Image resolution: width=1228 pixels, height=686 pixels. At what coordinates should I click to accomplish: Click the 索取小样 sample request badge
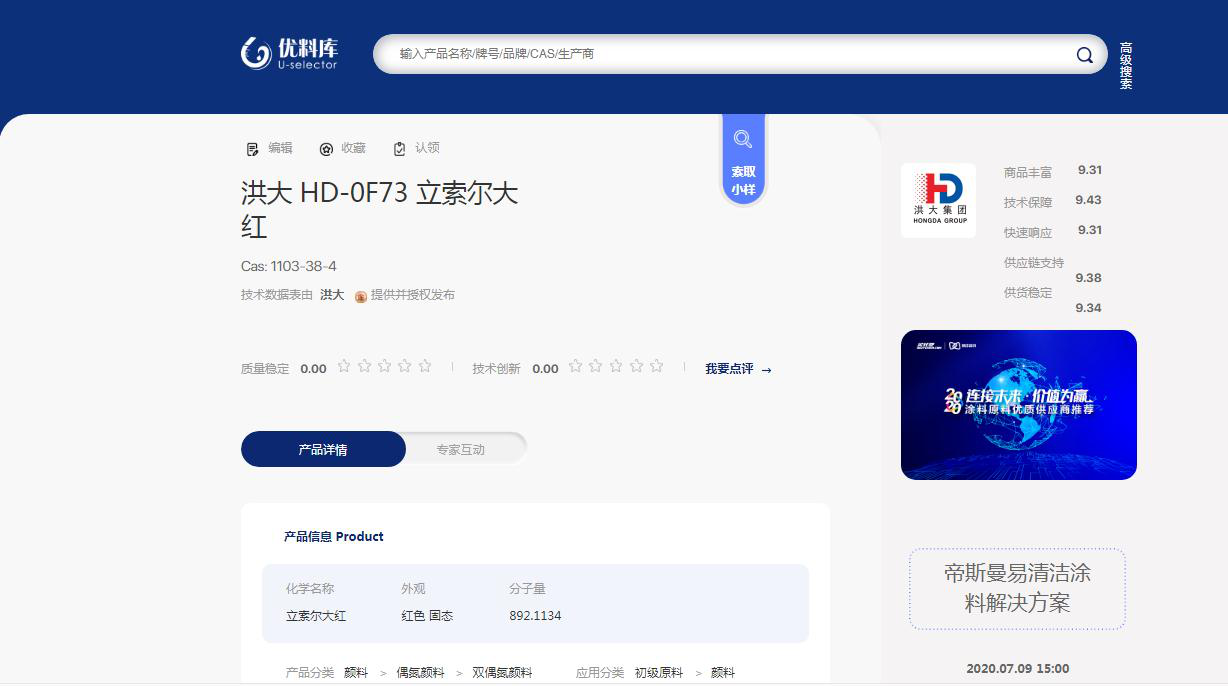743,161
